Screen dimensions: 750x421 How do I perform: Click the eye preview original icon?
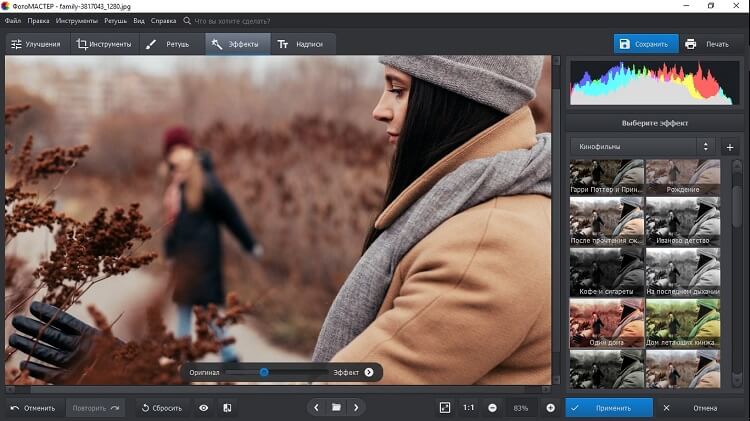coord(204,408)
